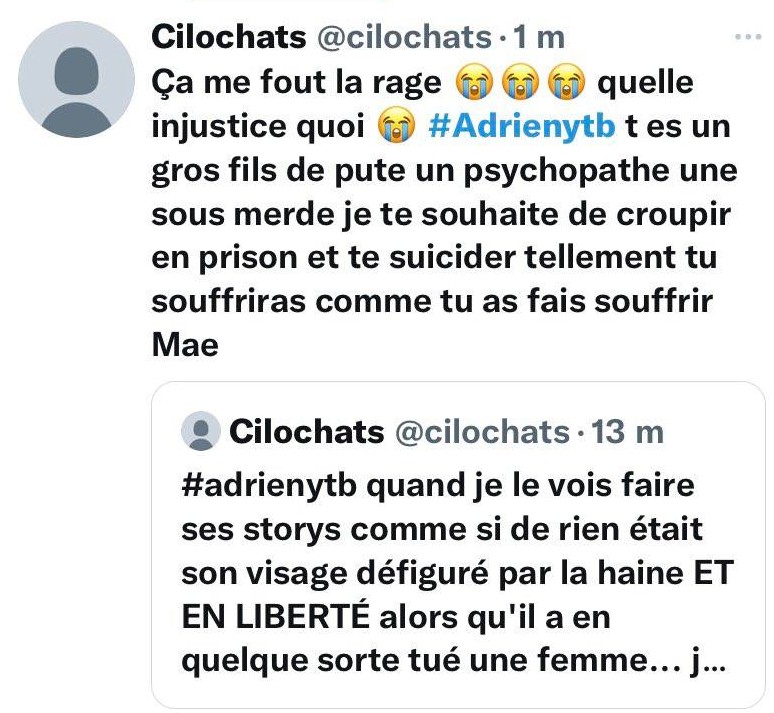Open the three-dot more options menu
Viewport: 774px width, 713px height.
point(747,37)
